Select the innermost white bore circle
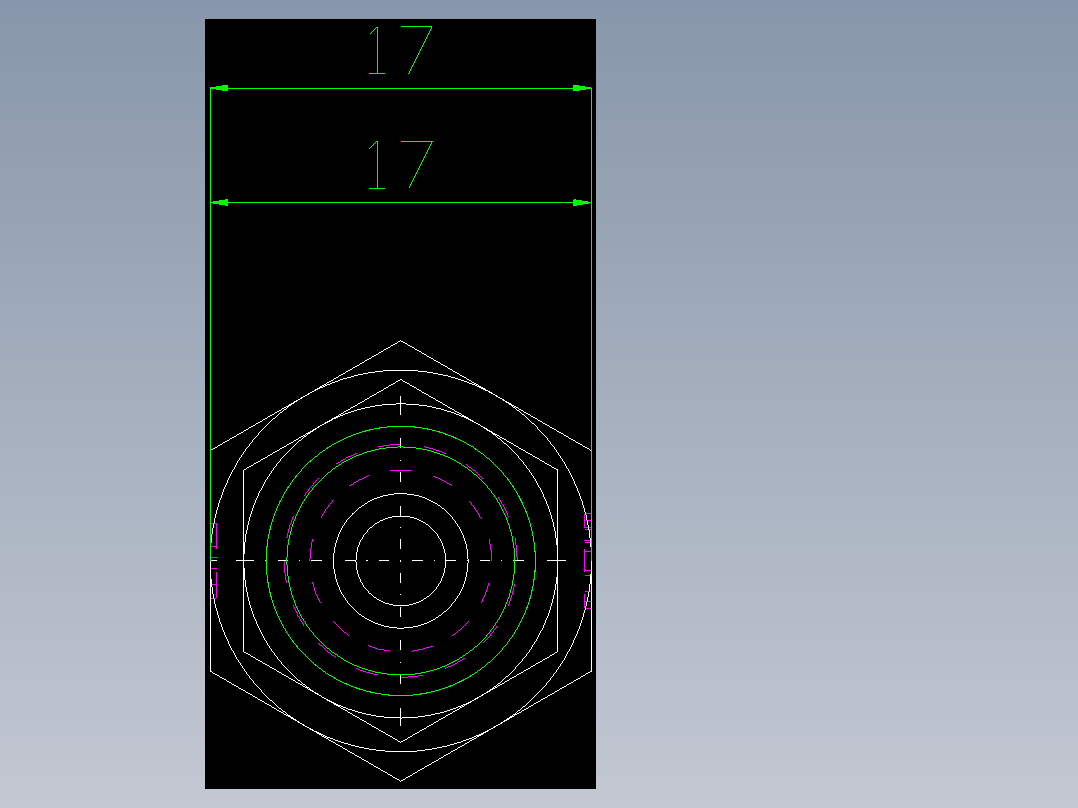 (x=398, y=515)
